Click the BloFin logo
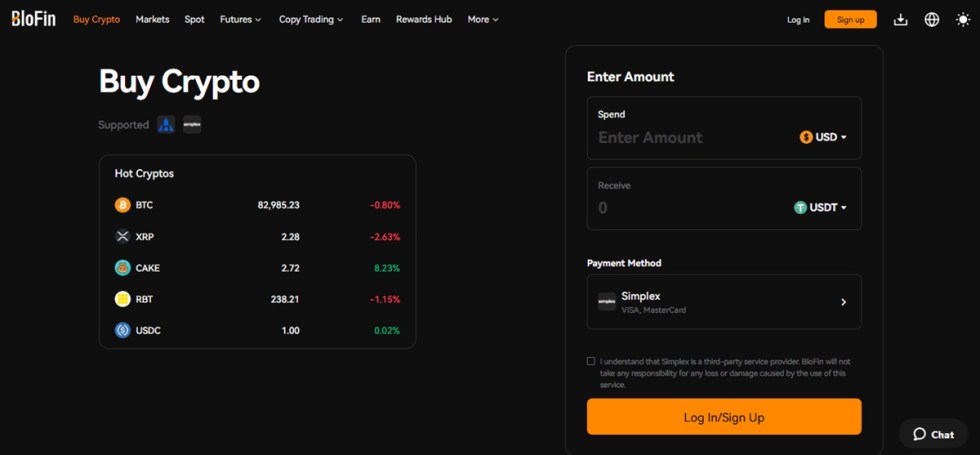Screen dimensions: 980x455 click(33, 18)
